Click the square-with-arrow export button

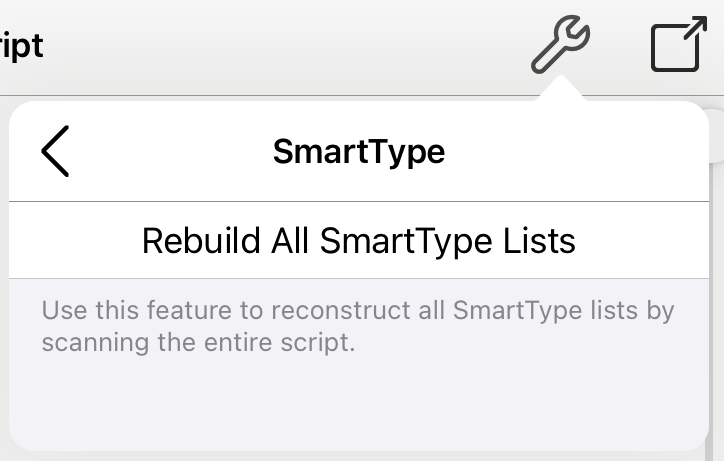(679, 44)
